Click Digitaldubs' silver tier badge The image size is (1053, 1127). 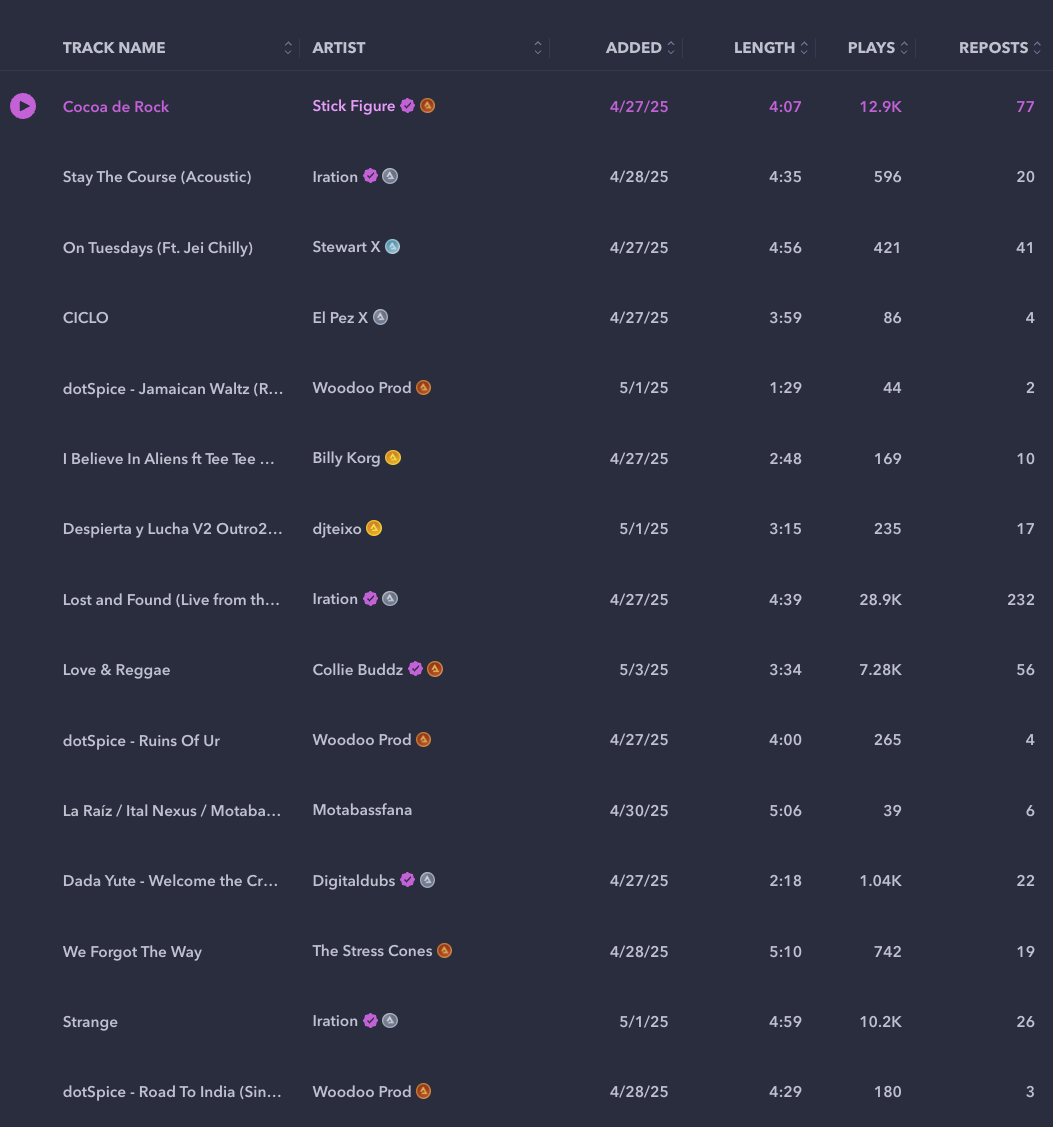point(427,880)
